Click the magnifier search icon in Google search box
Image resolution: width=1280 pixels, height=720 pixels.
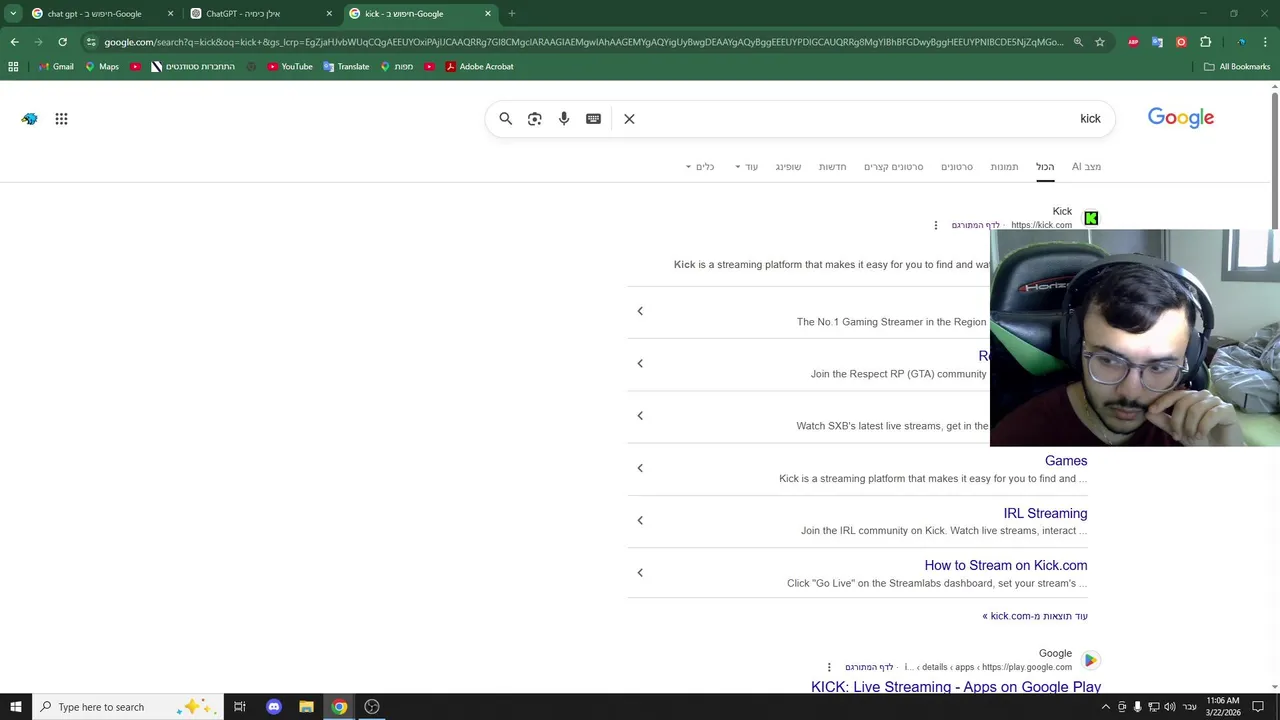pyautogui.click(x=505, y=119)
